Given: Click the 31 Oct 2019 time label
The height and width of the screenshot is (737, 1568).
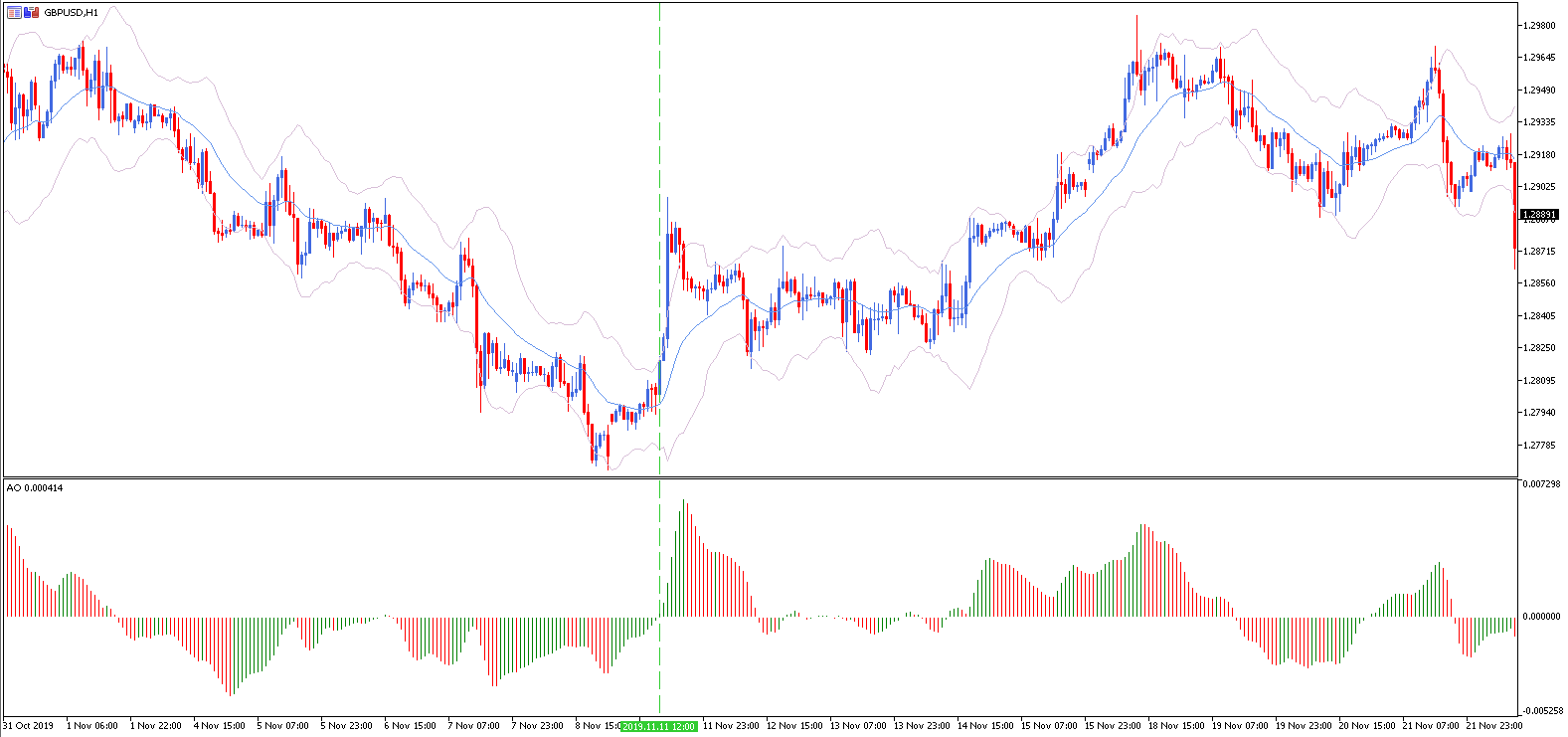Looking at the screenshot, I should [x=29, y=726].
